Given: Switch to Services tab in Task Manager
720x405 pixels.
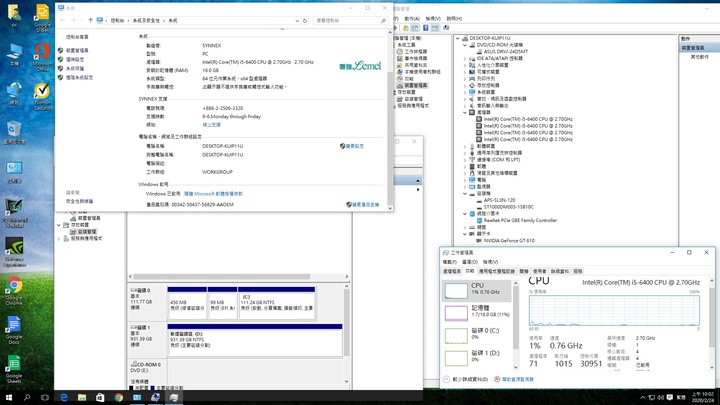Looking at the screenshot, I should click(578, 271).
